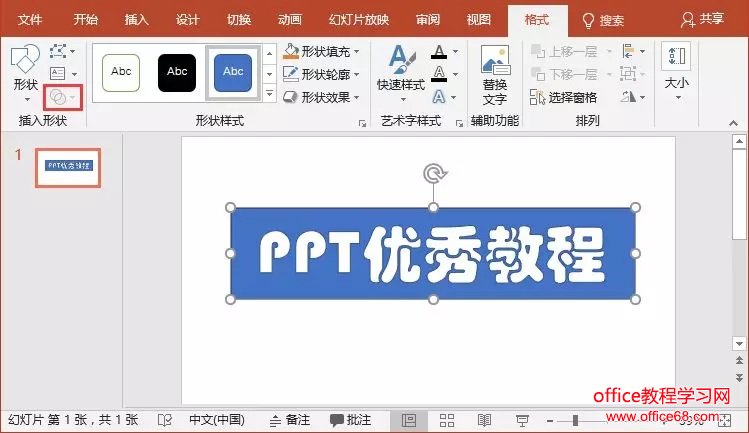Click the 共享 share button

(702, 20)
